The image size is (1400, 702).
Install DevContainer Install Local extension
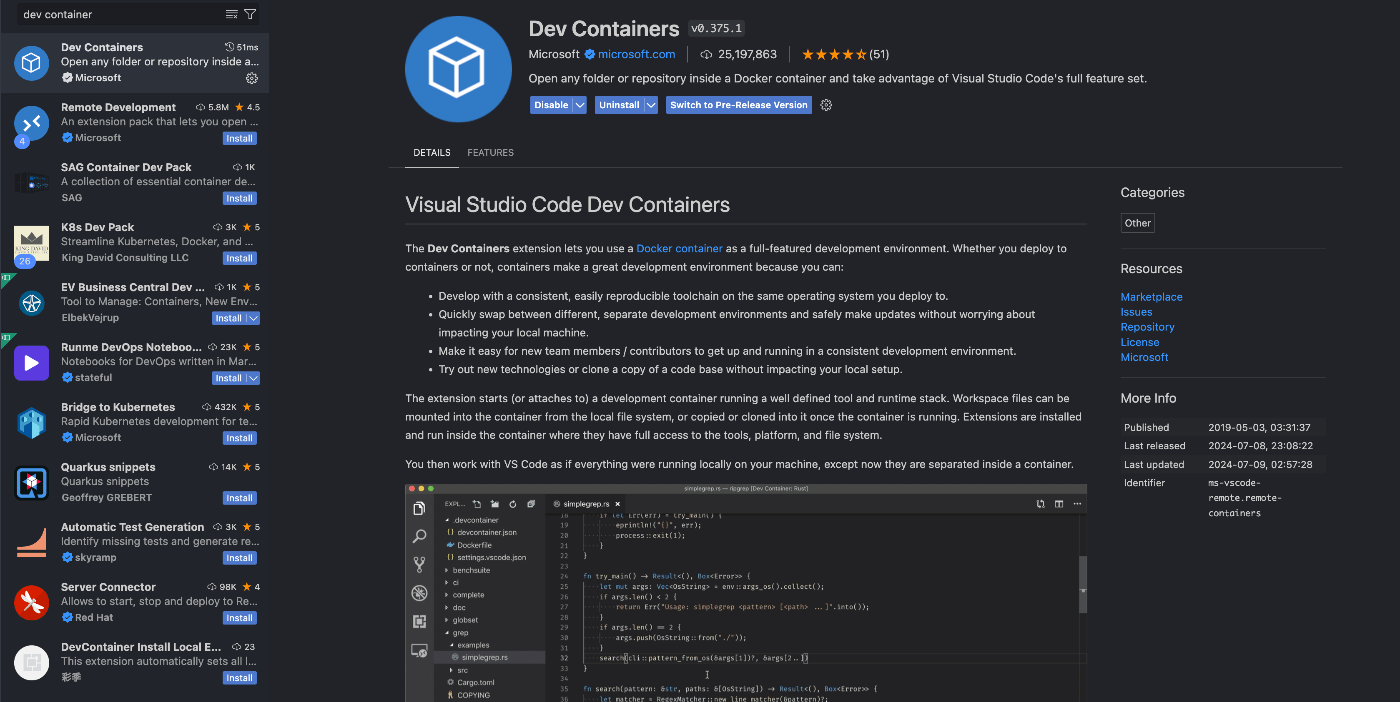point(239,678)
